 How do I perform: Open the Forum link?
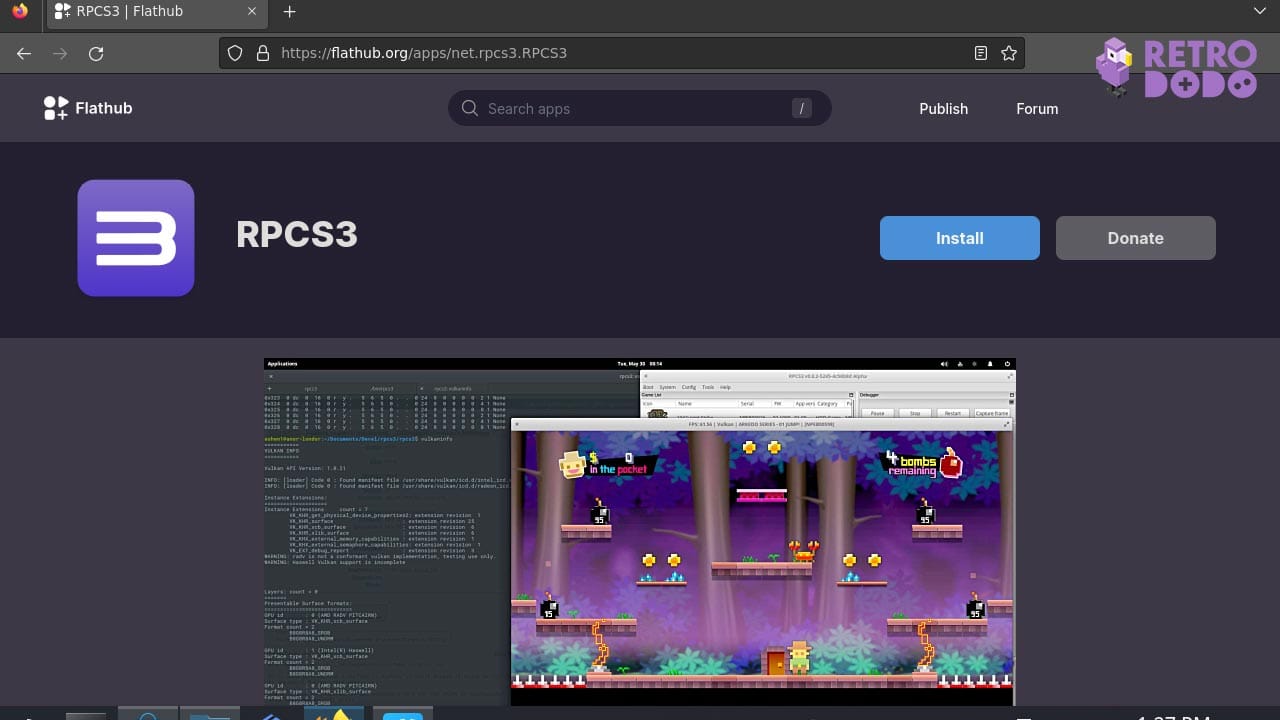point(1037,109)
